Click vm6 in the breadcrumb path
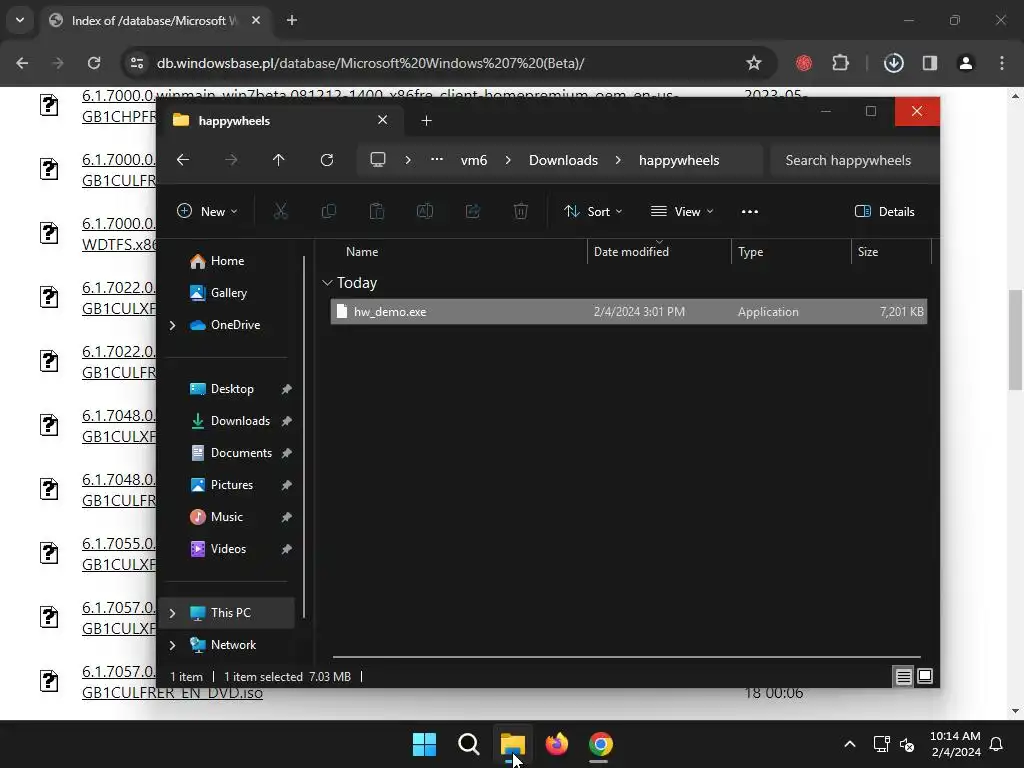Image resolution: width=1024 pixels, height=768 pixels. point(473,160)
